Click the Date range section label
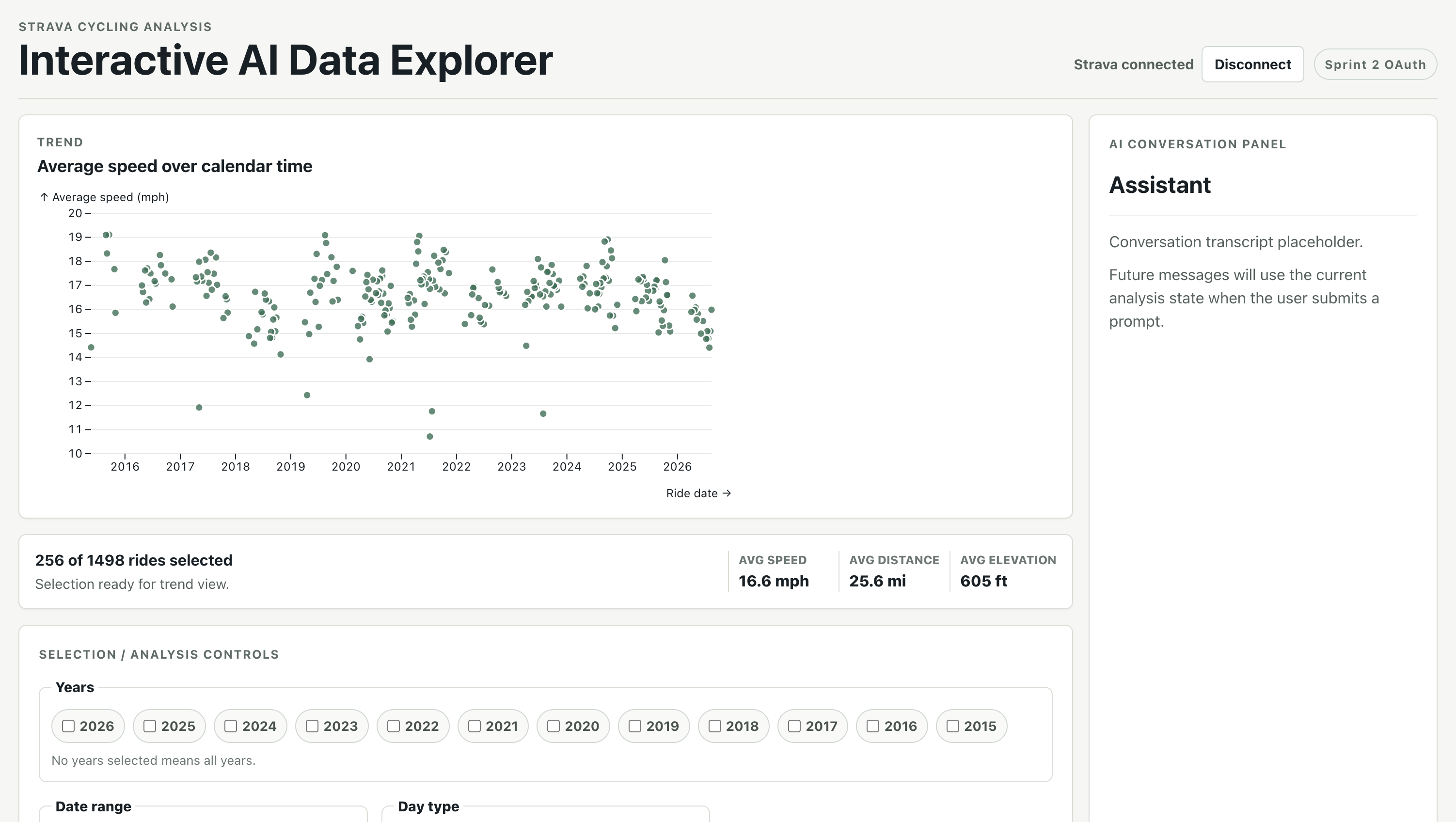This screenshot has width=1456, height=822. click(93, 806)
